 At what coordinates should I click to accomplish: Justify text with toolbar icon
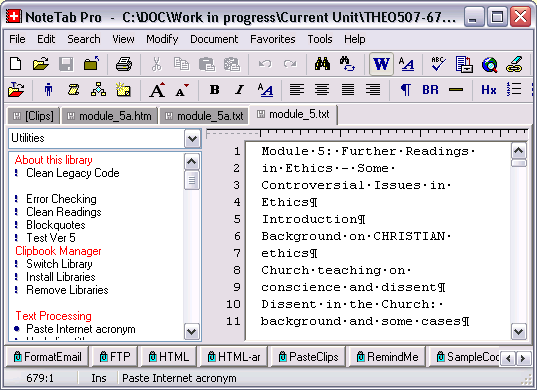coord(348,90)
